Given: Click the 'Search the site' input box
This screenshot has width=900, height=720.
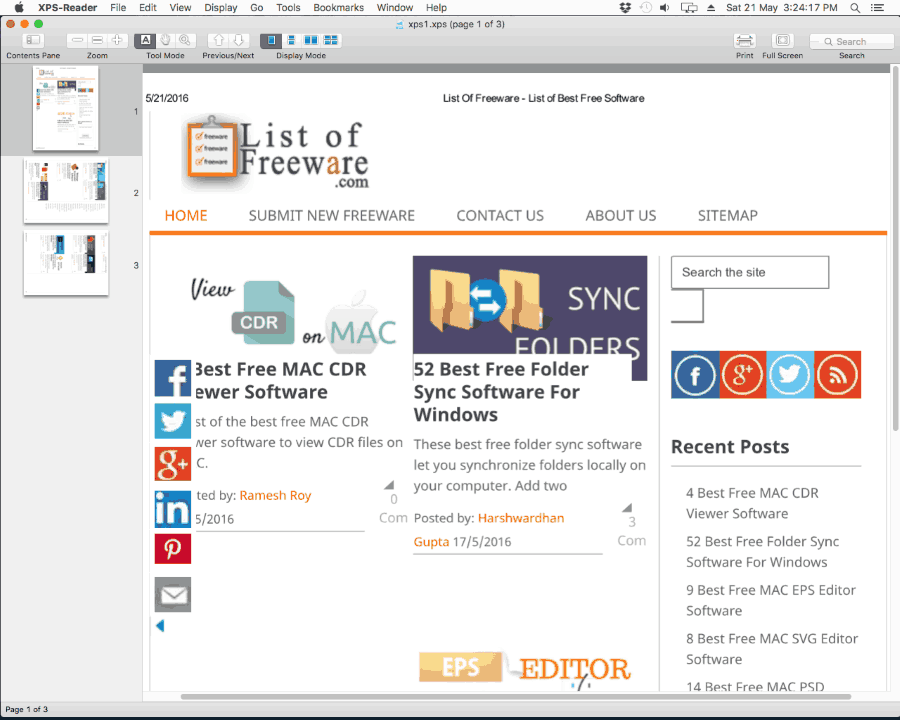Looking at the screenshot, I should (750, 272).
